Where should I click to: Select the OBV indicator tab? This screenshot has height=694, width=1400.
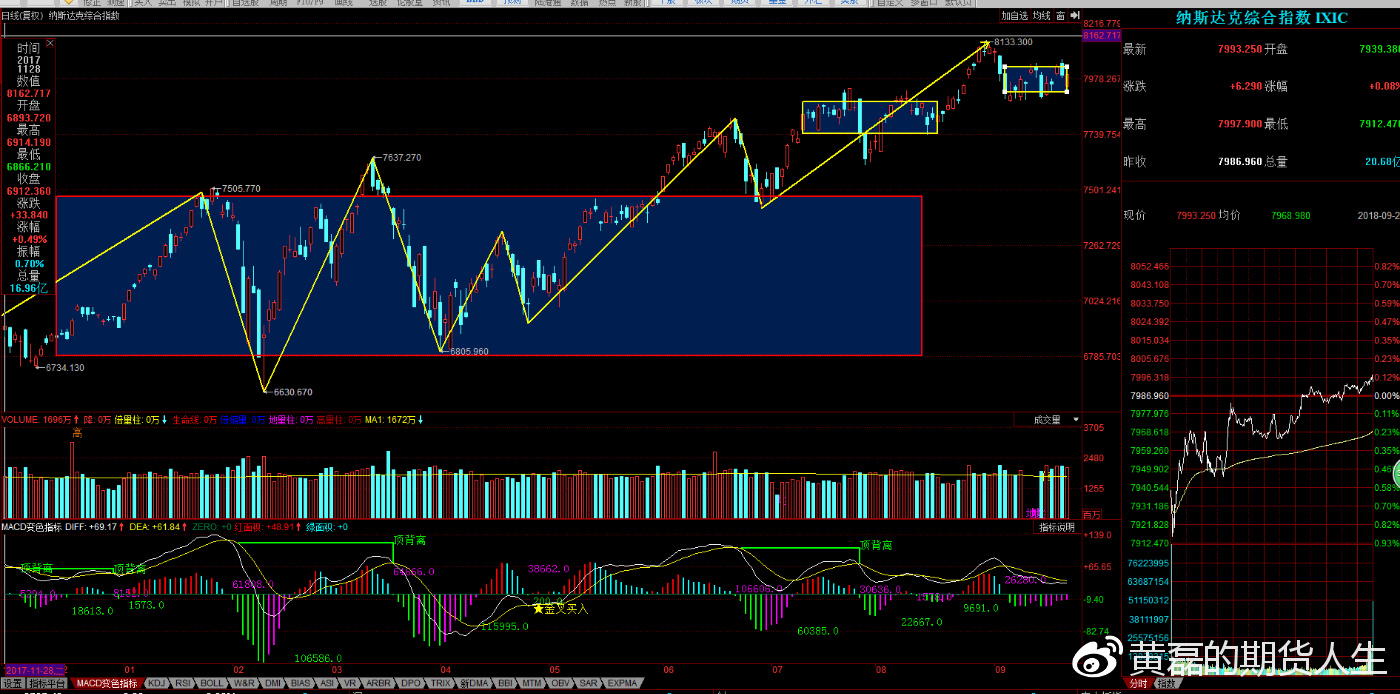[560, 684]
